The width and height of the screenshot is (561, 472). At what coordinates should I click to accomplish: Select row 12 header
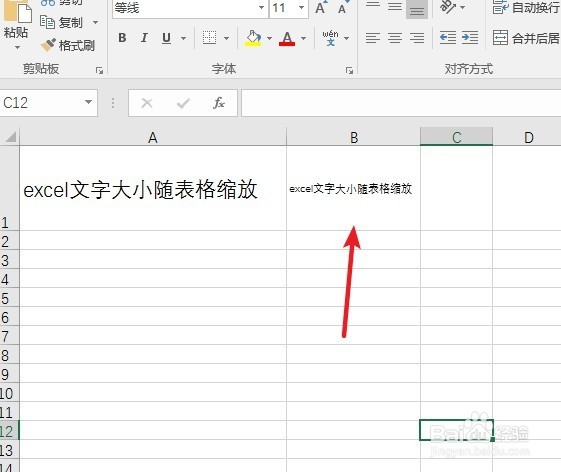pos(9,430)
